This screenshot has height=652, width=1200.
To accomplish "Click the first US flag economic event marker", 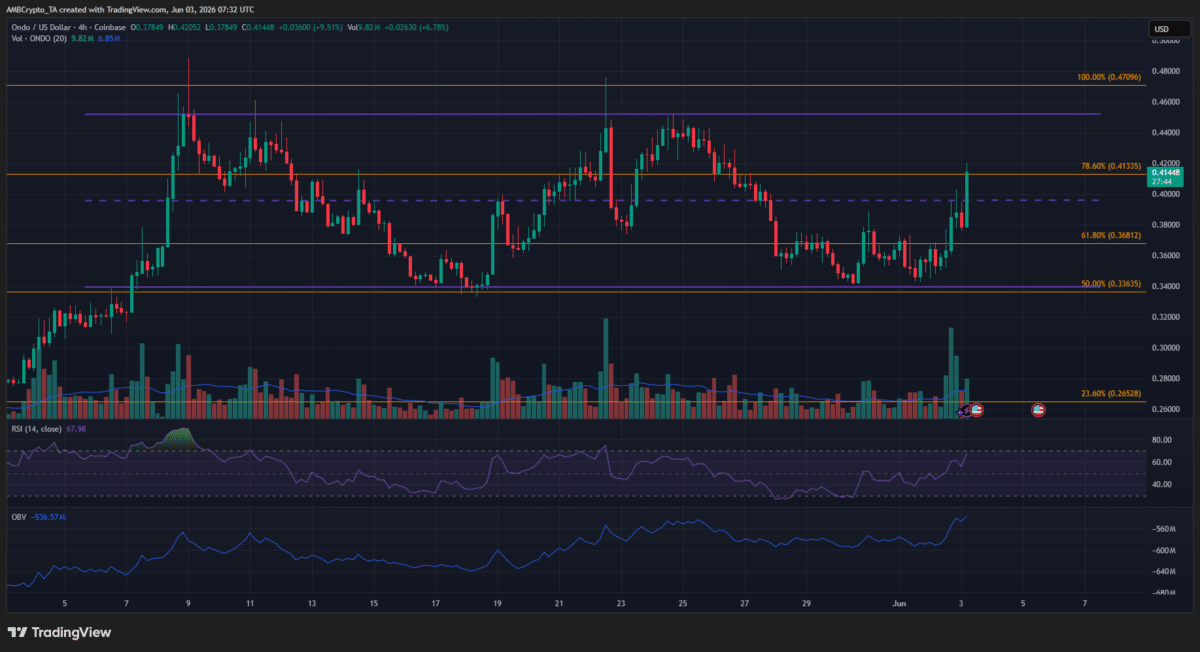I will (x=977, y=410).
